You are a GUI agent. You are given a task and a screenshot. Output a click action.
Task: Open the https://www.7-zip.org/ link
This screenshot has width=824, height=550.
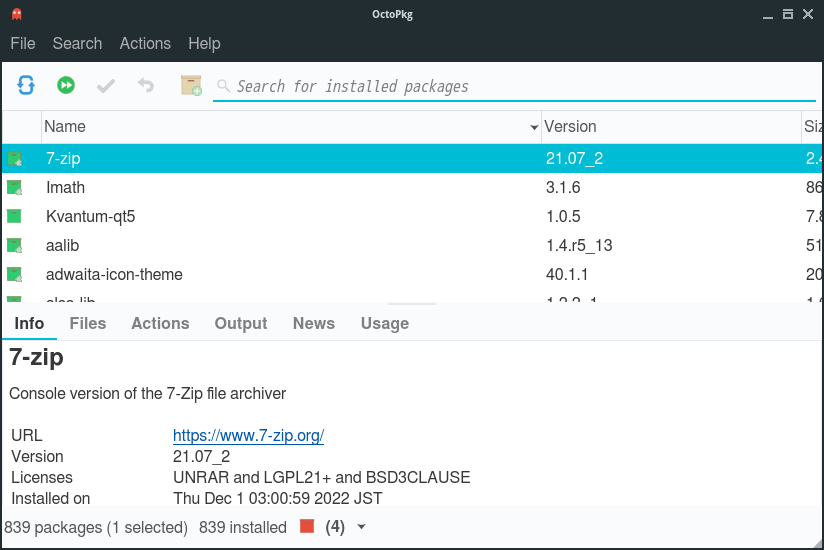[248, 435]
